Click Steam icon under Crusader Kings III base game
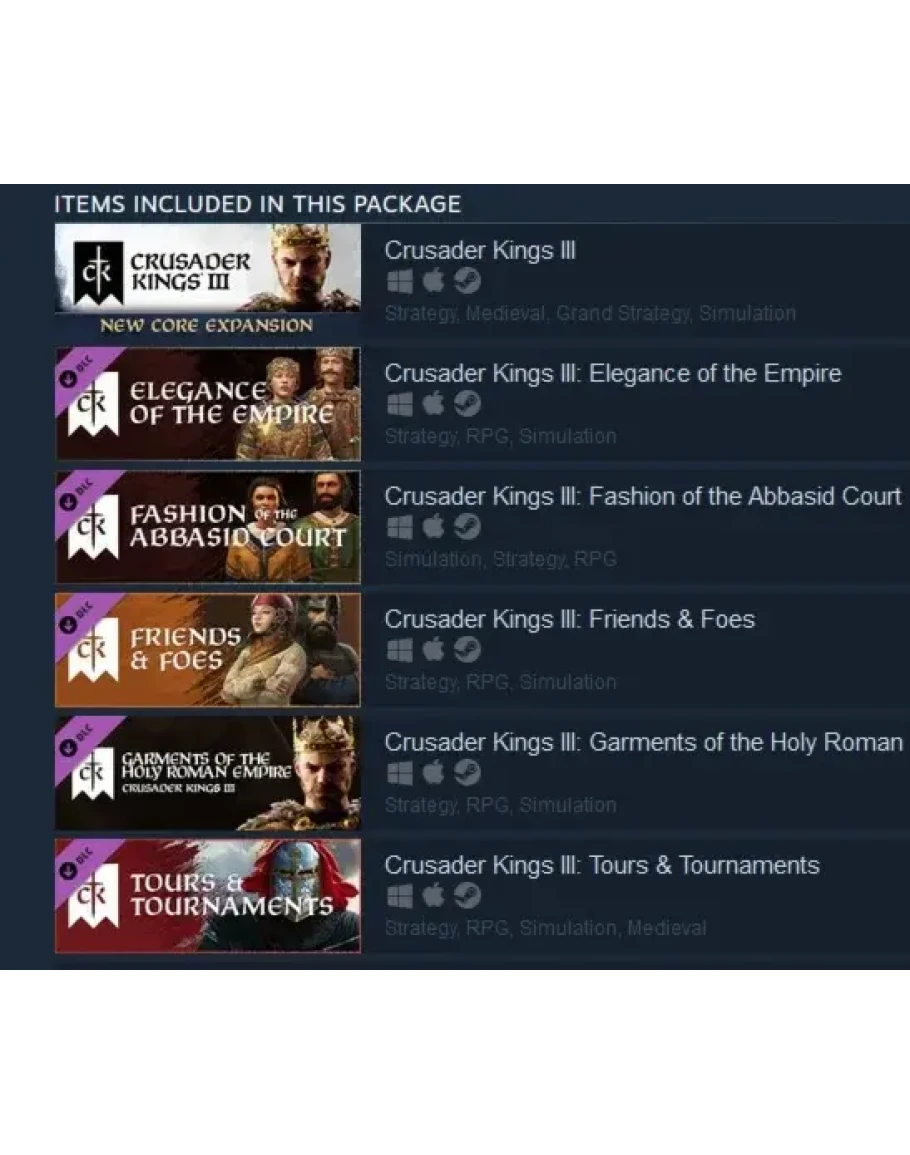 467,280
